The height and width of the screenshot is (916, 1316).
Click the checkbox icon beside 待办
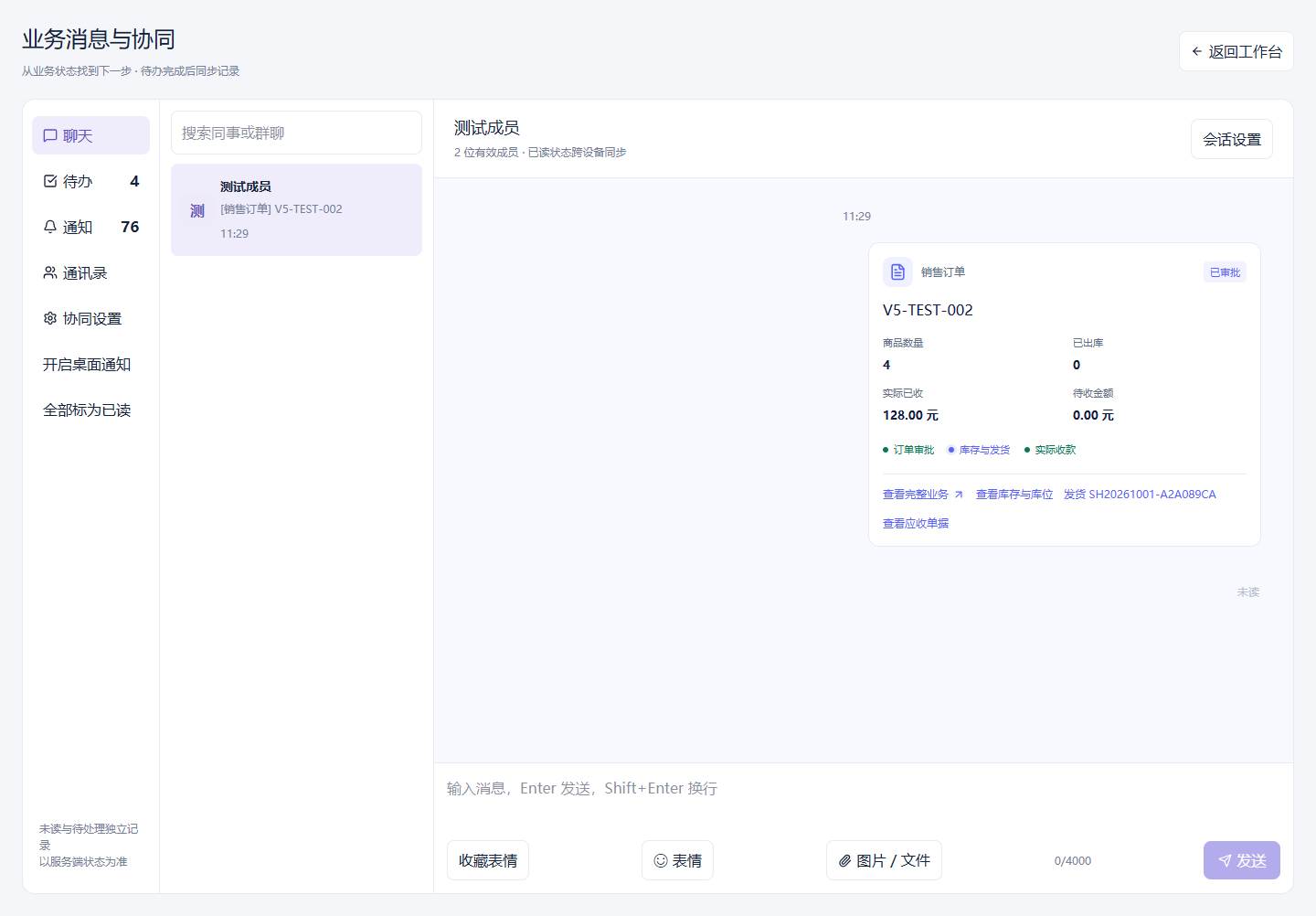pyautogui.click(x=50, y=181)
